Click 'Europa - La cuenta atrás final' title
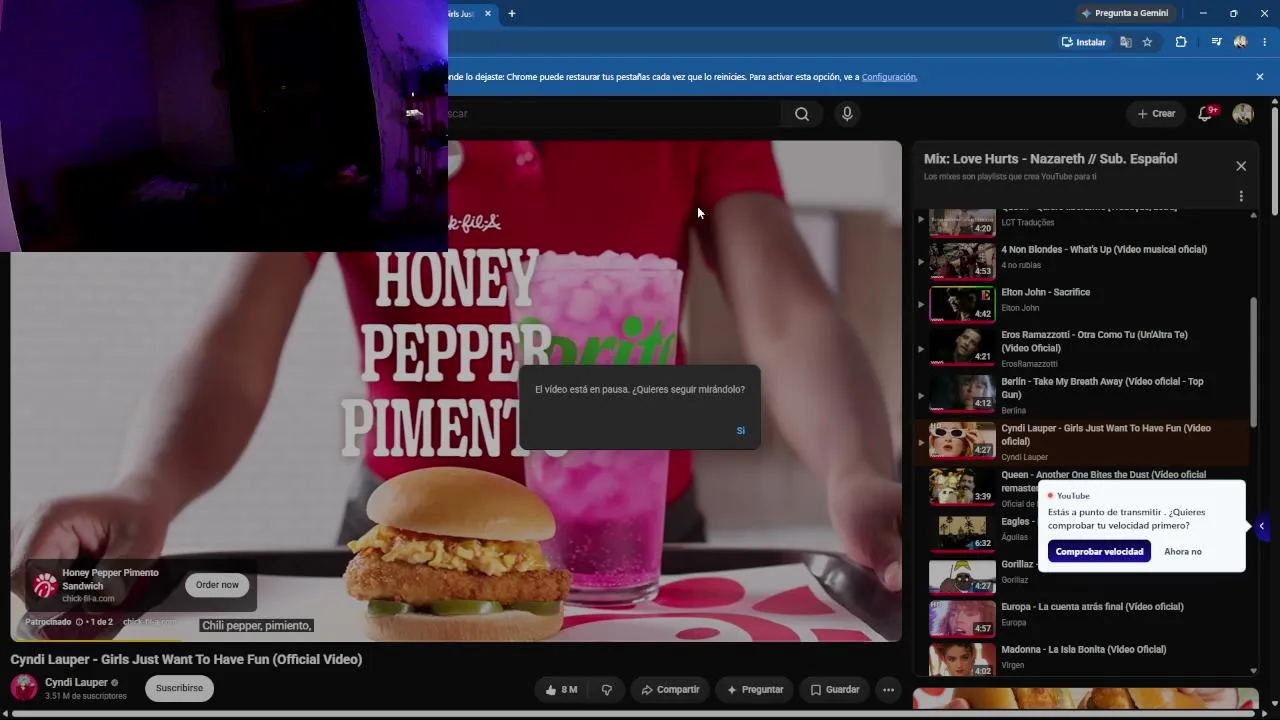This screenshot has width=1280, height=720. coord(1092,607)
